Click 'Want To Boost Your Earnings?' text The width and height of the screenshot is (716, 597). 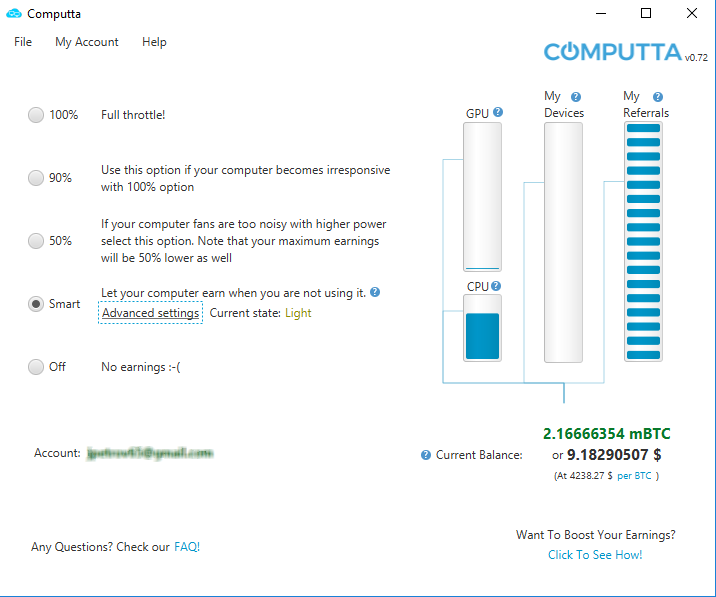[x=595, y=534]
